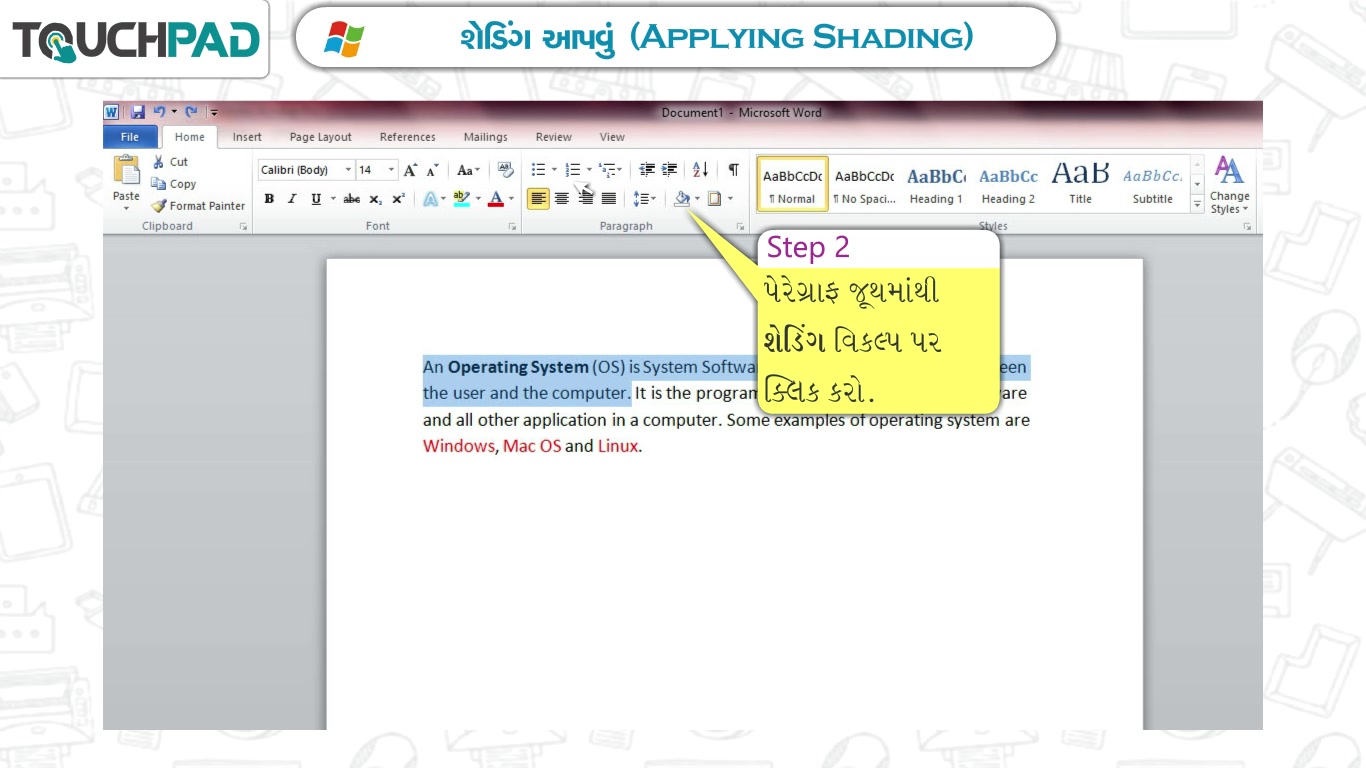This screenshot has width=1366, height=768.
Task: Select Align Text Left
Action: 538,199
